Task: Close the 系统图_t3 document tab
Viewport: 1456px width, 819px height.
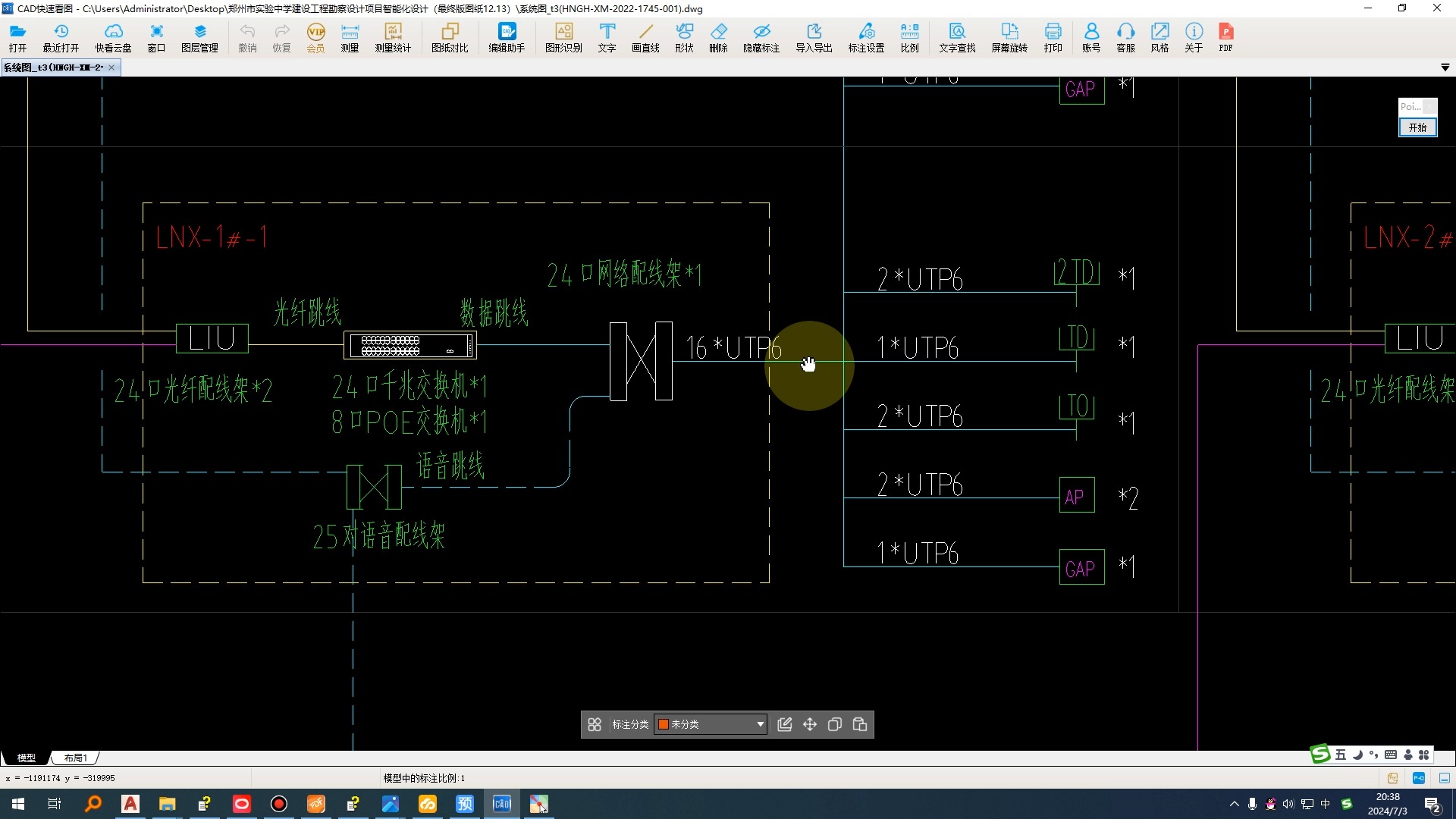Action: point(111,67)
